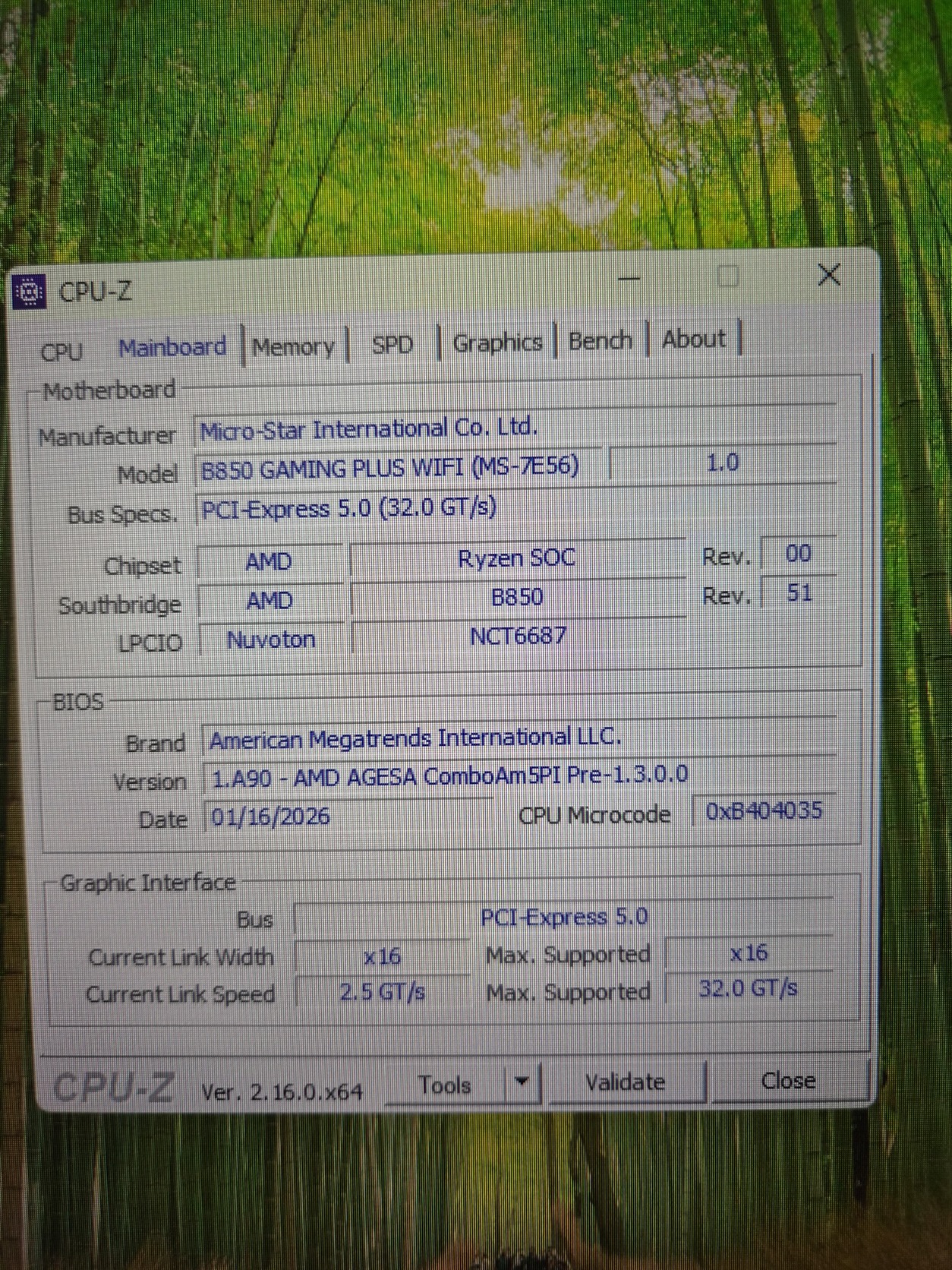Click the Bus Specs PCI-Express 5.0 field
This screenshot has height=1270, width=952.
pyautogui.click(x=516, y=507)
